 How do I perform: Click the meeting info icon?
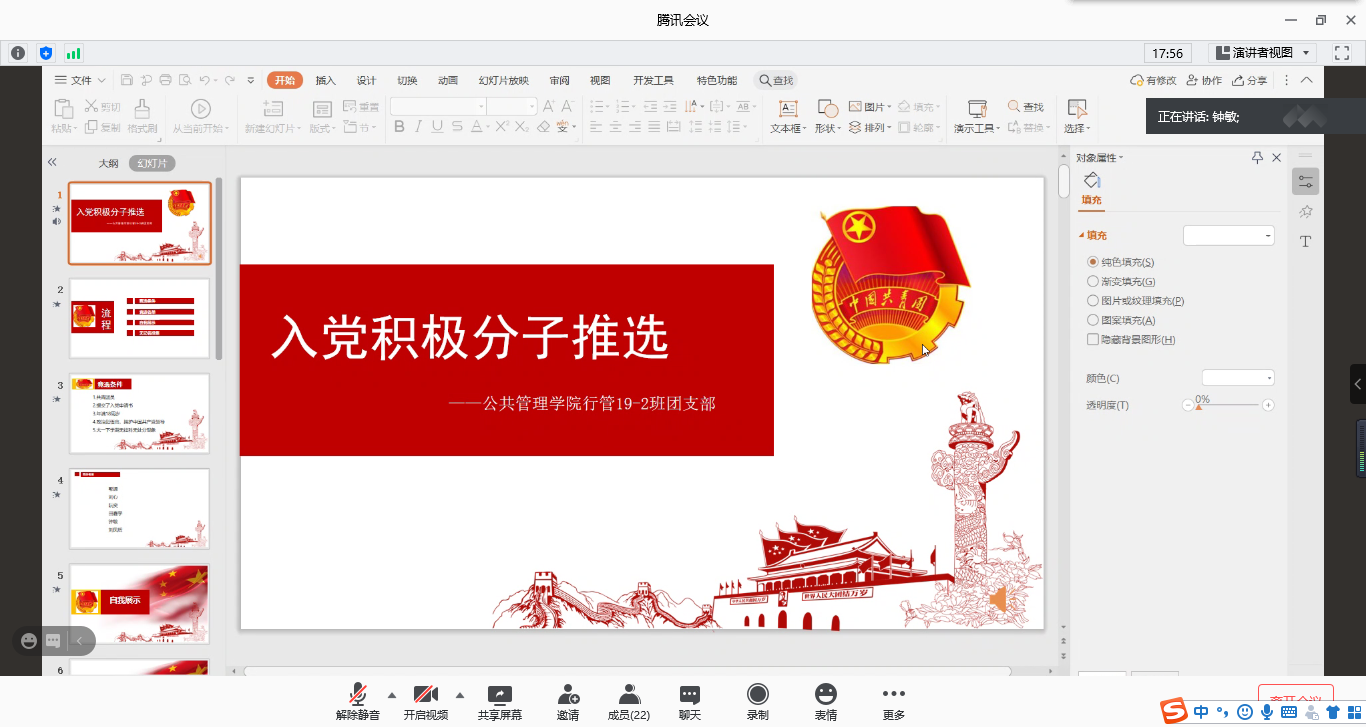pos(18,53)
